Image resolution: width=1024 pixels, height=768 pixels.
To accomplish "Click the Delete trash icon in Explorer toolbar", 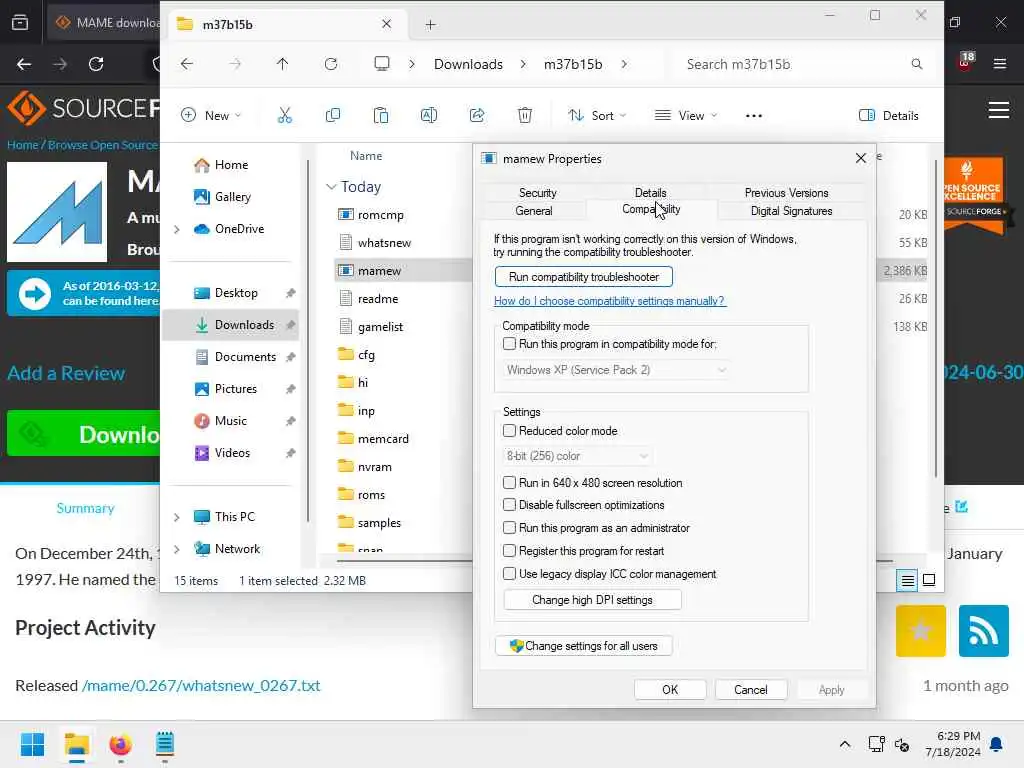I will click(524, 116).
